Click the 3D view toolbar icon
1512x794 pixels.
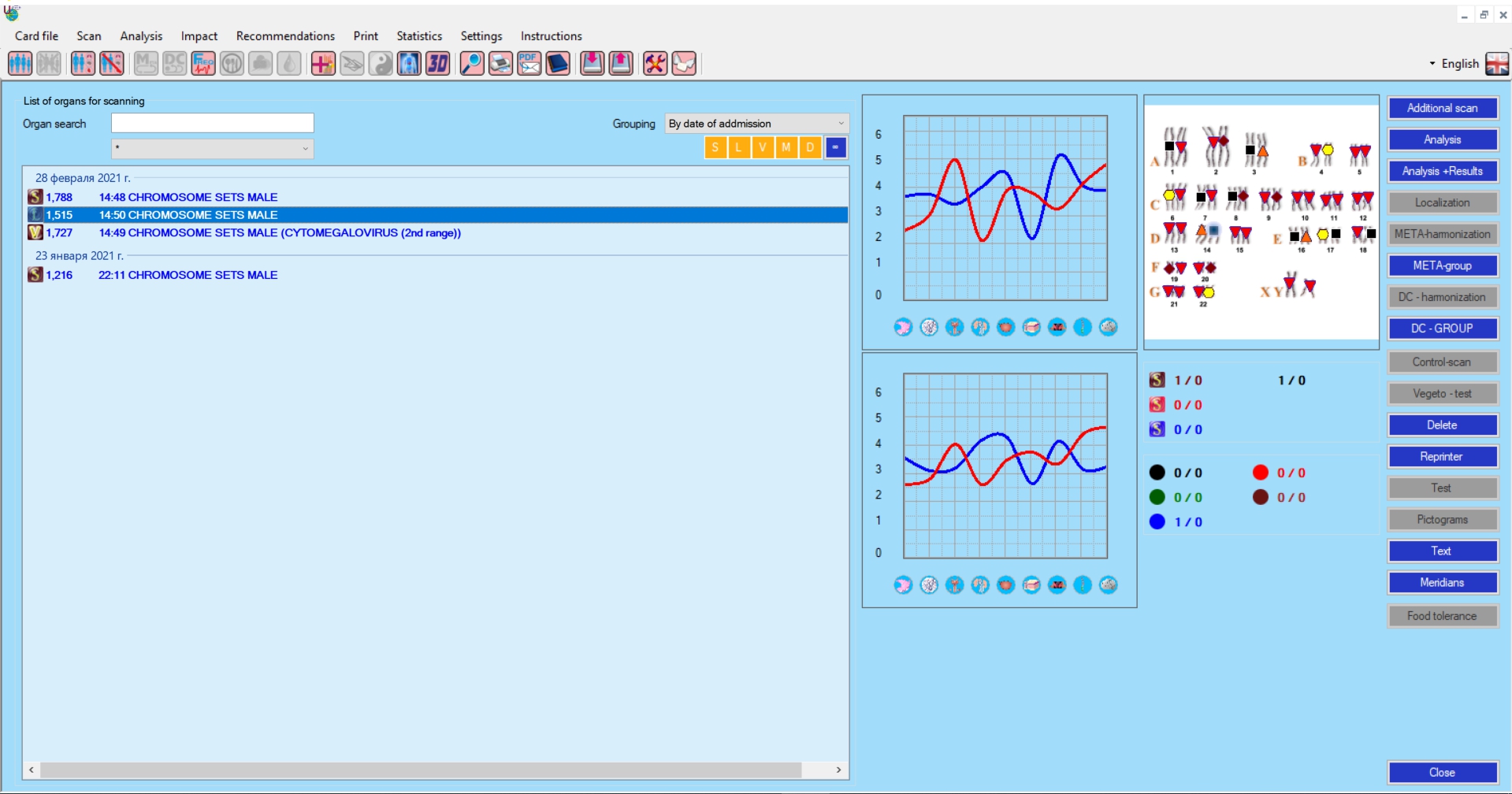pyautogui.click(x=437, y=63)
